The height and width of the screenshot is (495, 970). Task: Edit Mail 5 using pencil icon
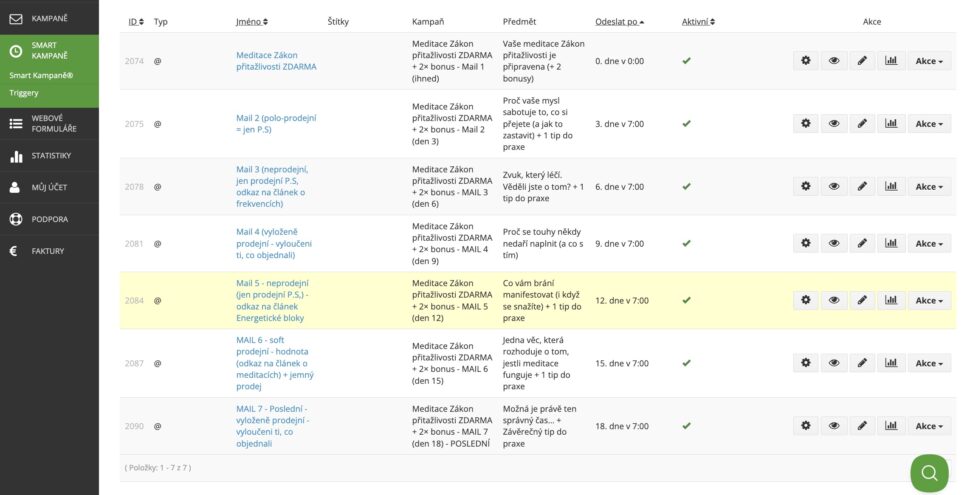click(x=862, y=300)
